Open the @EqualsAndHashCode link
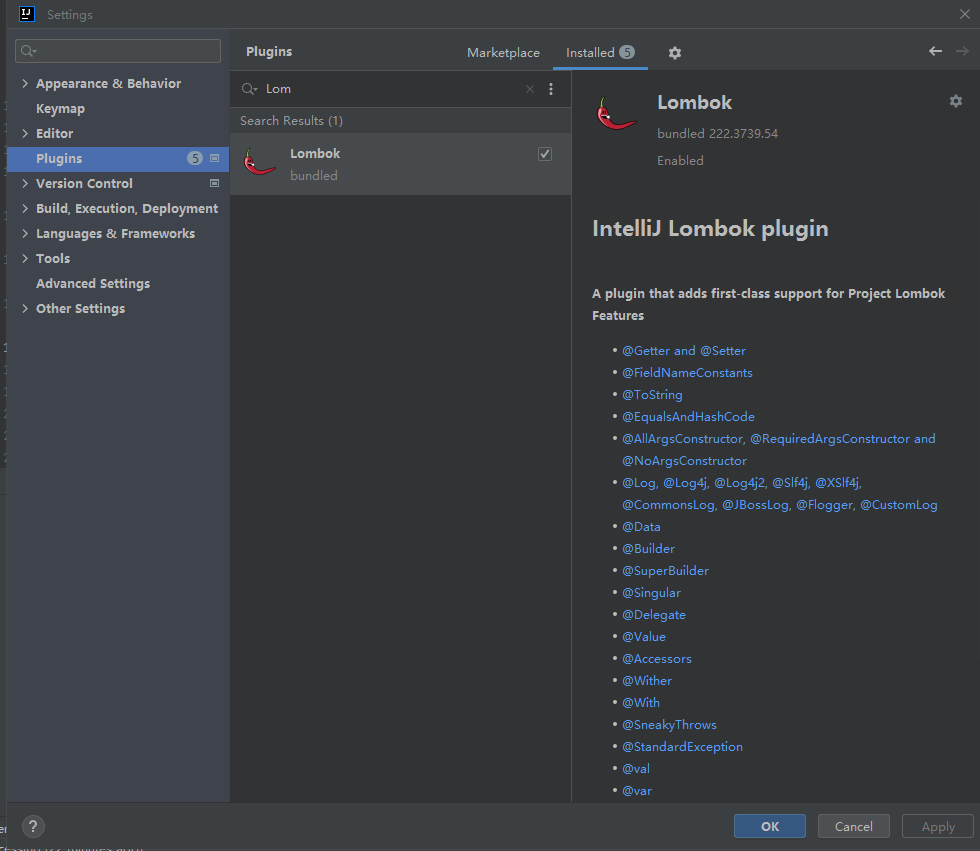Image resolution: width=980 pixels, height=851 pixels. pos(688,417)
